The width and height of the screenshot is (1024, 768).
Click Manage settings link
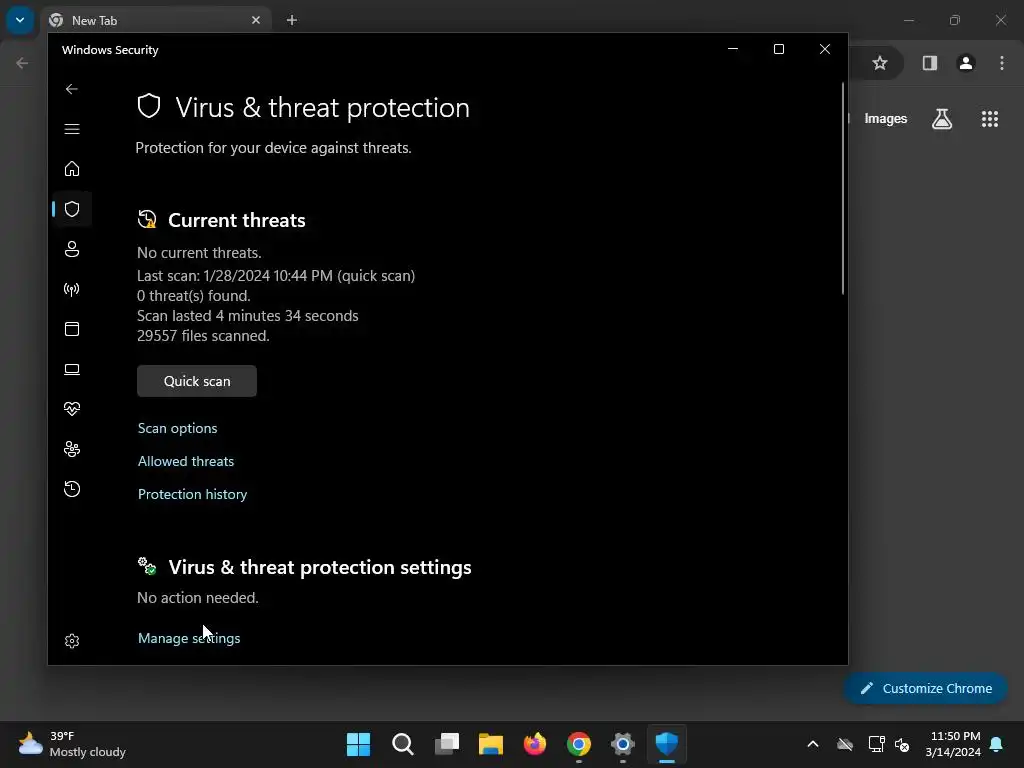click(189, 638)
